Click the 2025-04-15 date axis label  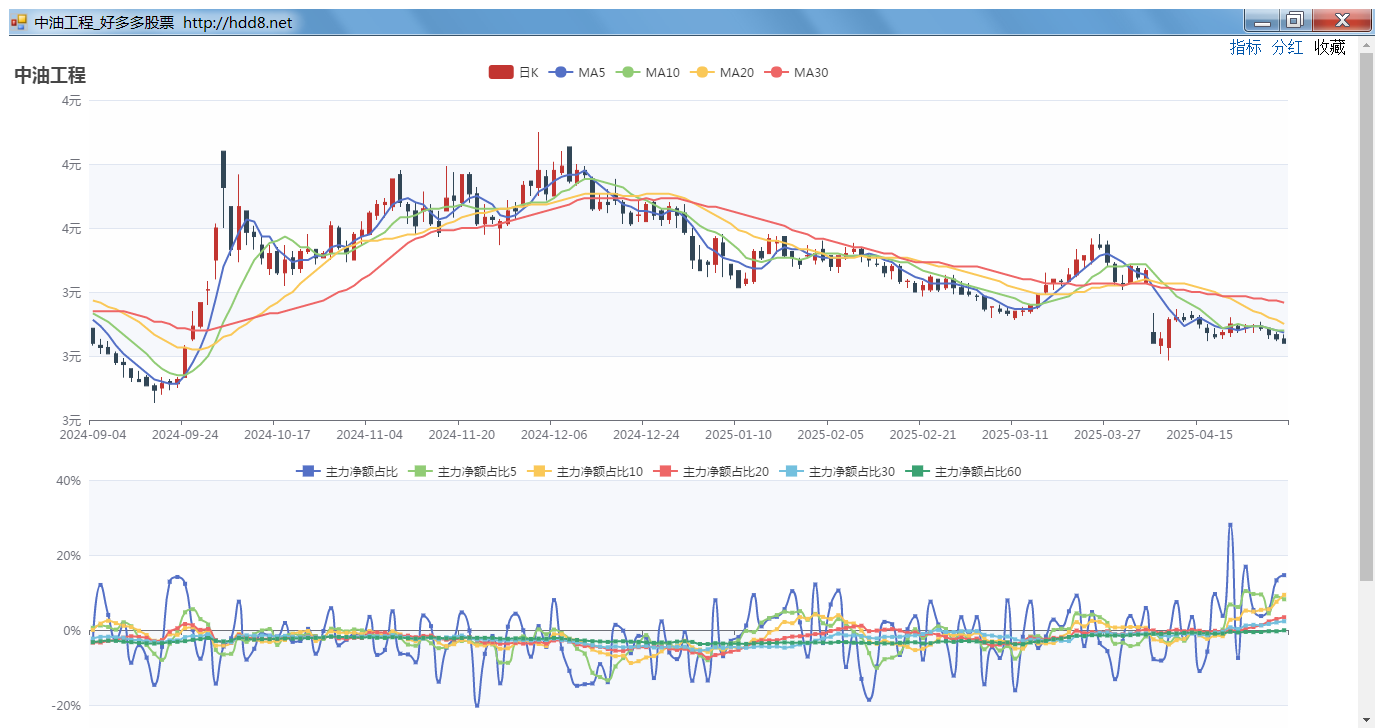1200,435
